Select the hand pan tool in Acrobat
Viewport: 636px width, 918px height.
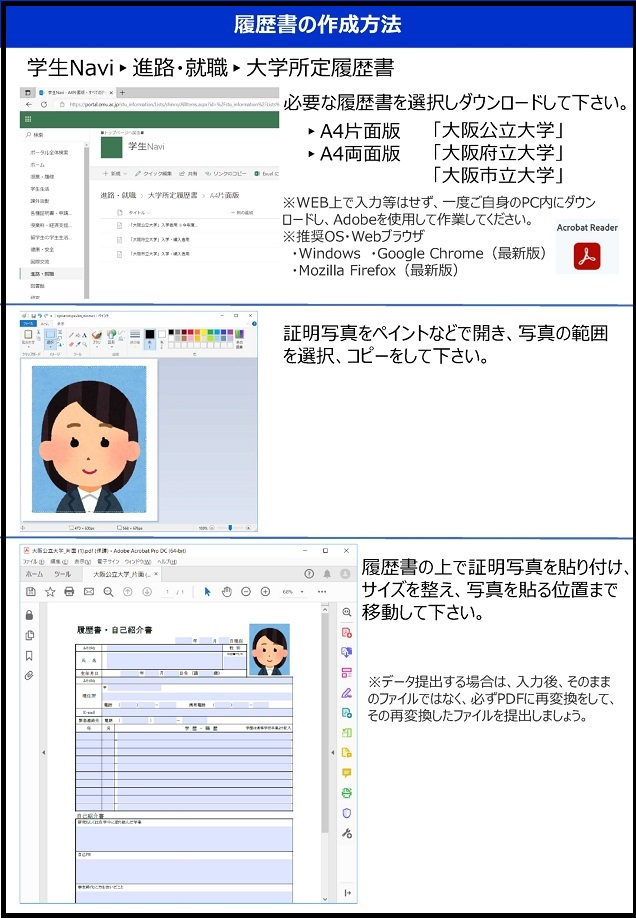(x=227, y=592)
